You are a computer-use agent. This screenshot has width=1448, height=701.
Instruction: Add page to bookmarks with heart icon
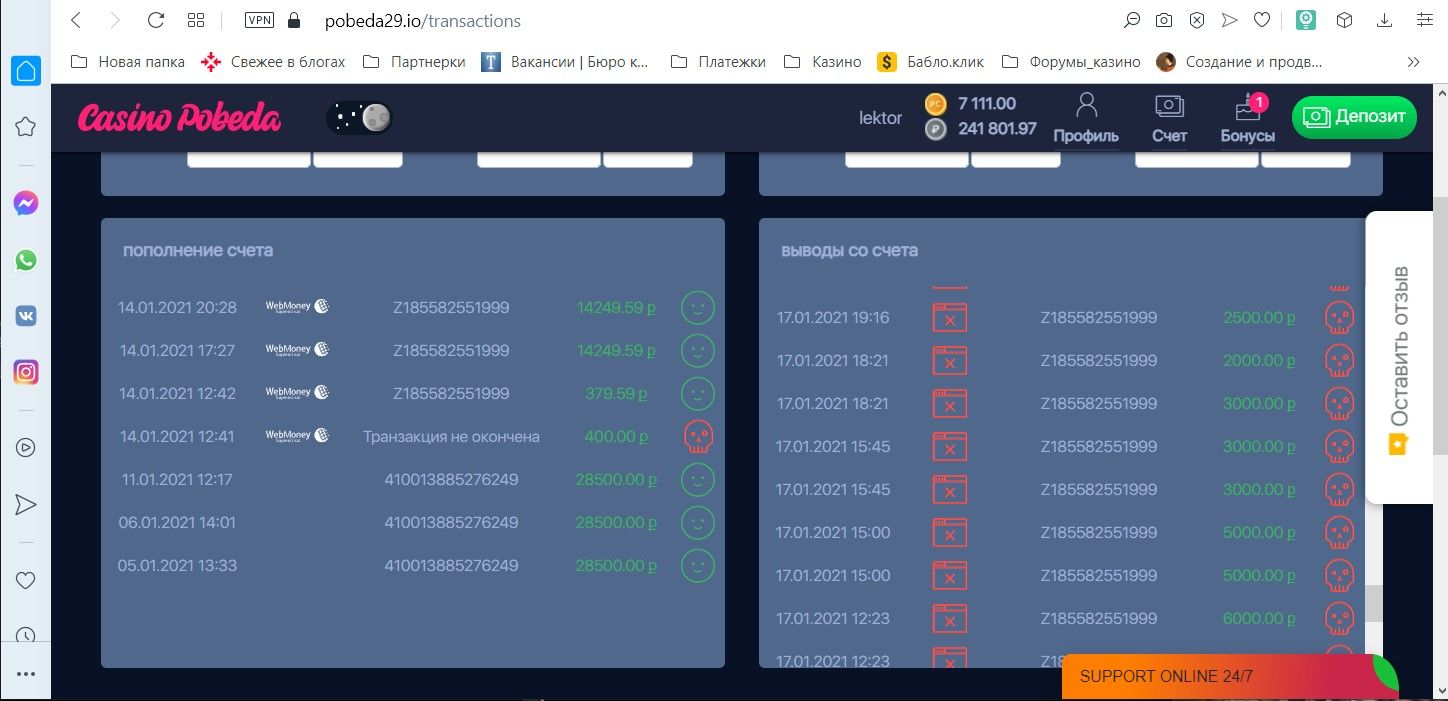(x=1262, y=20)
